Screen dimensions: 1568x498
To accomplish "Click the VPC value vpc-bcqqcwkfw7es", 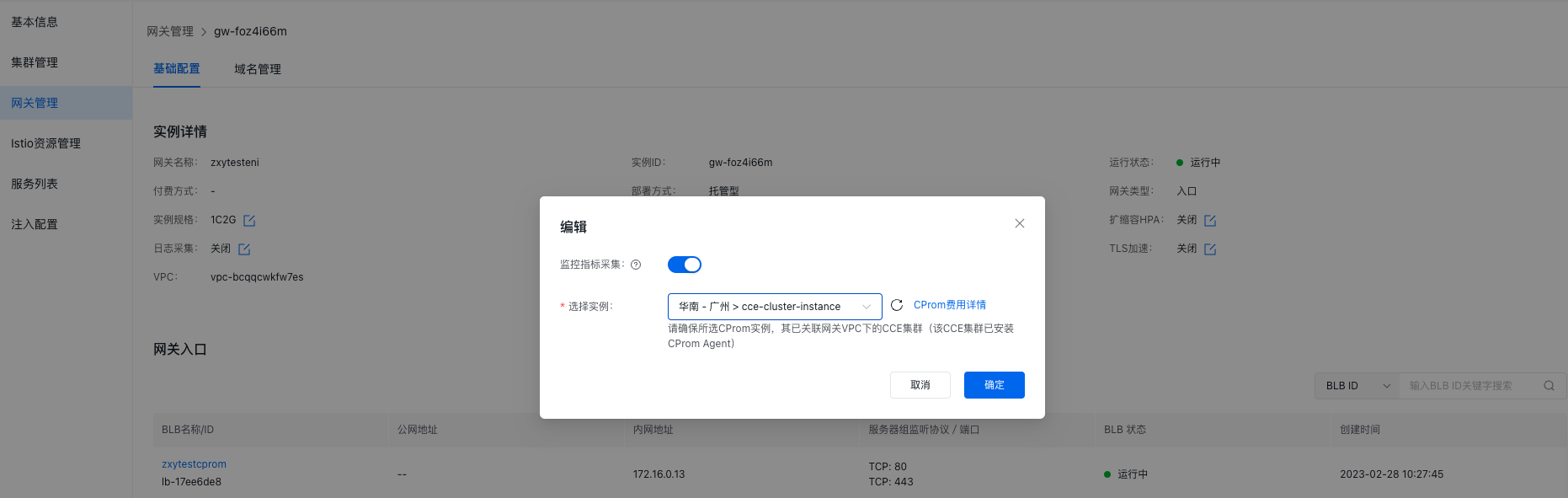I will pyautogui.click(x=257, y=277).
